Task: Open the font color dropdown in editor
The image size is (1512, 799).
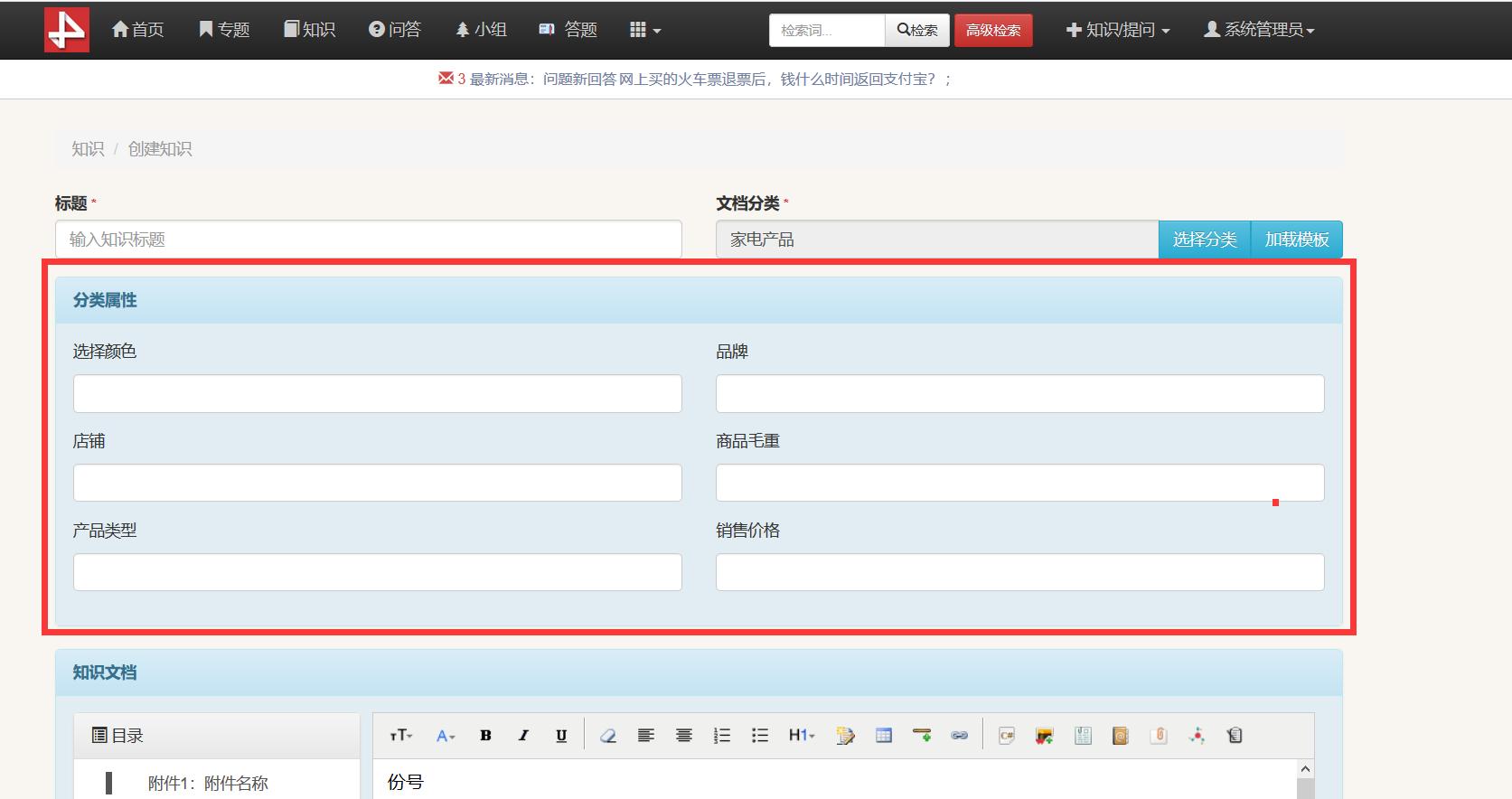Action: pos(446,736)
